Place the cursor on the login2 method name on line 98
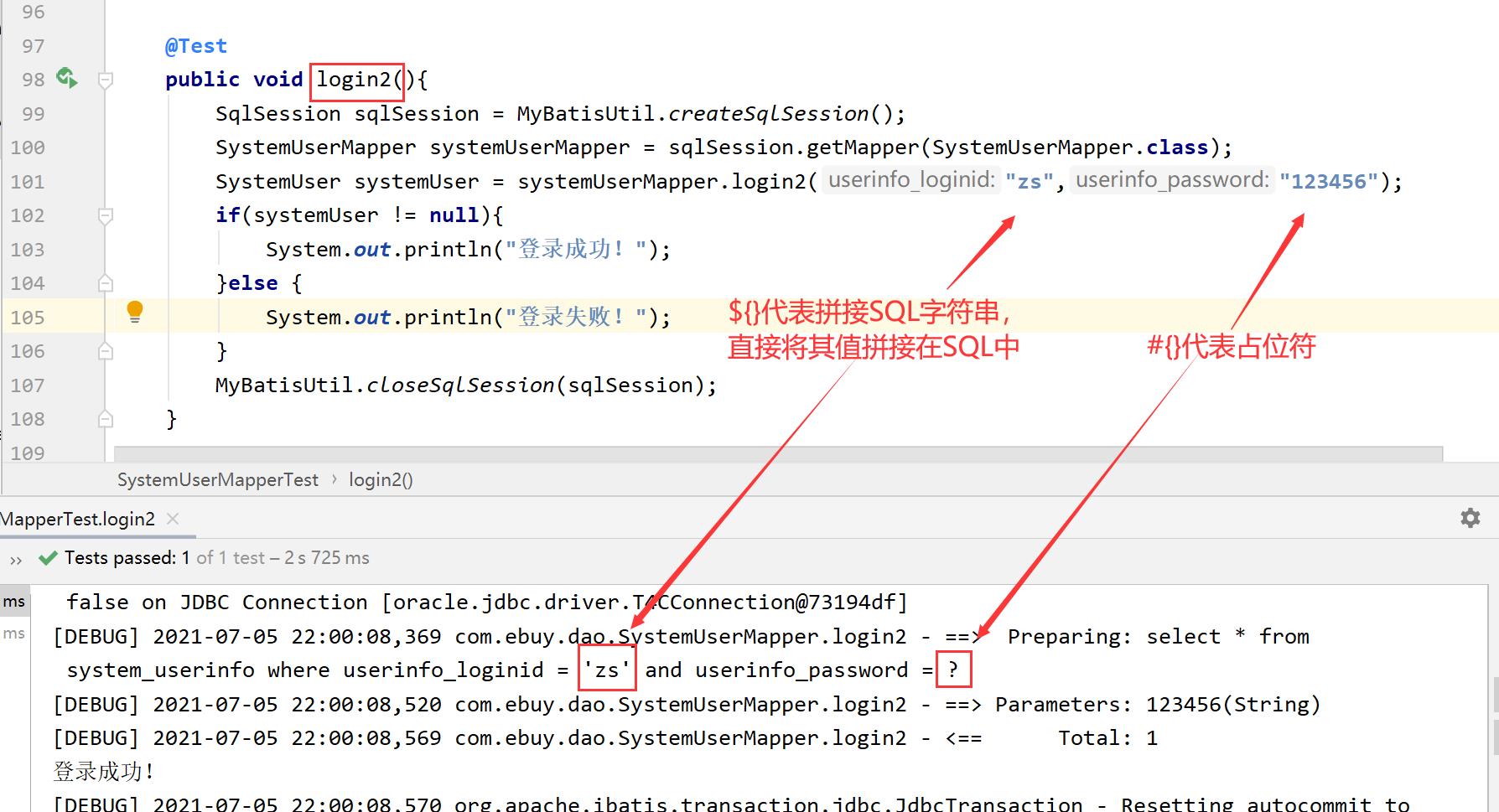 tap(354, 80)
